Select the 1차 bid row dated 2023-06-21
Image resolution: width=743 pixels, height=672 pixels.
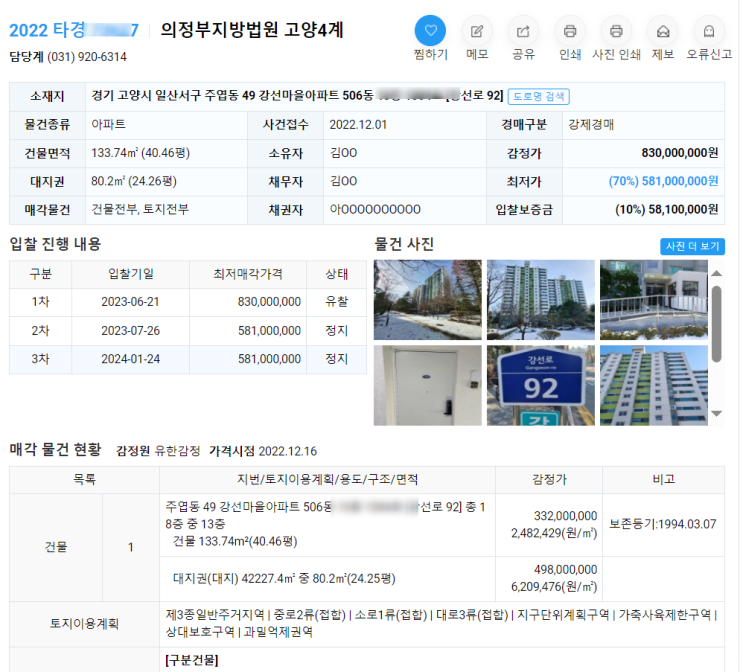[188, 302]
